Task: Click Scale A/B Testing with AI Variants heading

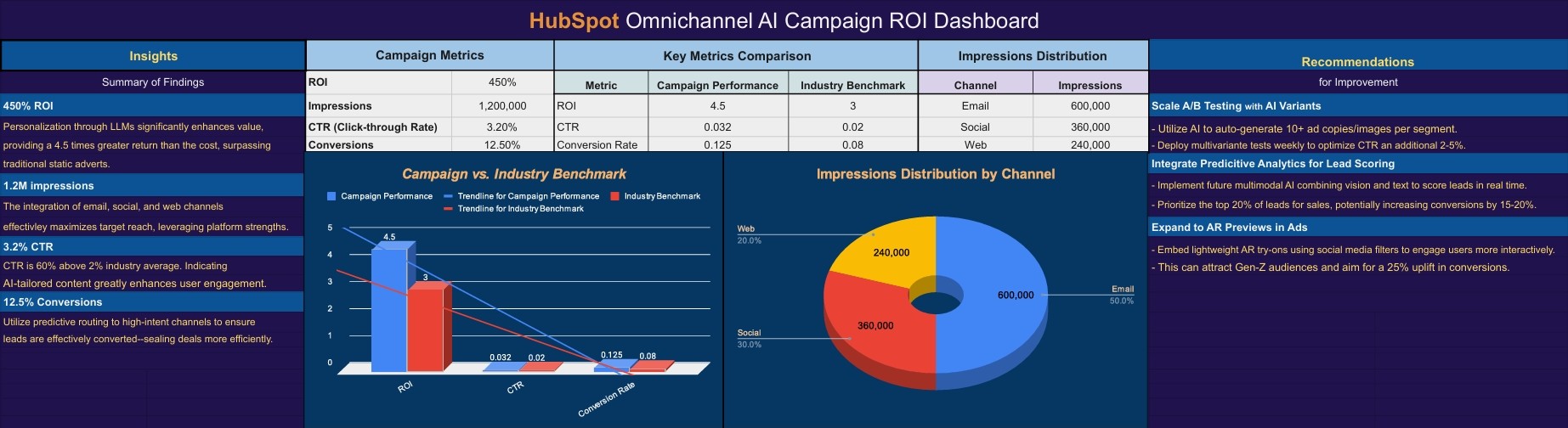Action: [1358, 106]
